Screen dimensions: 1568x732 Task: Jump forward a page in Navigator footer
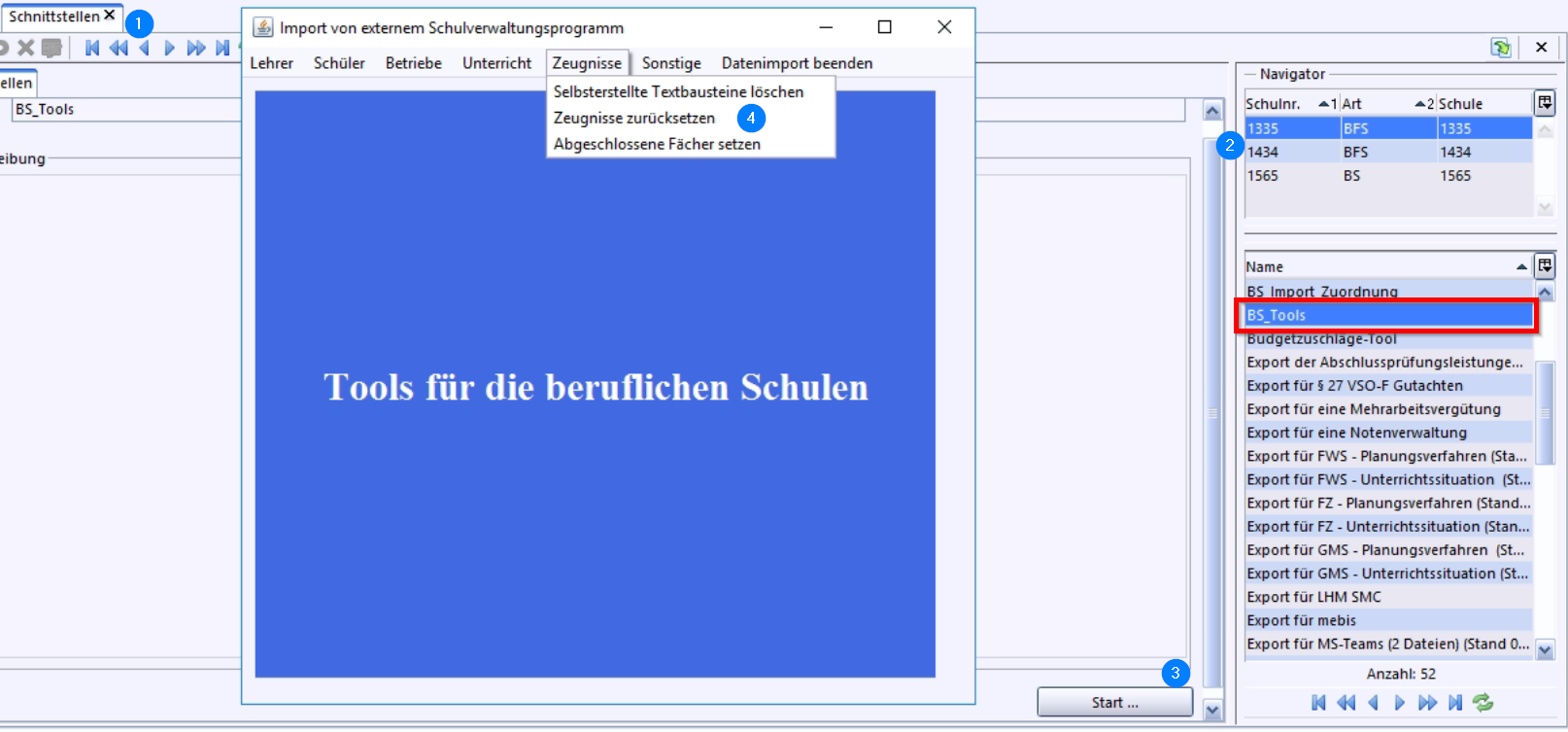1427,702
